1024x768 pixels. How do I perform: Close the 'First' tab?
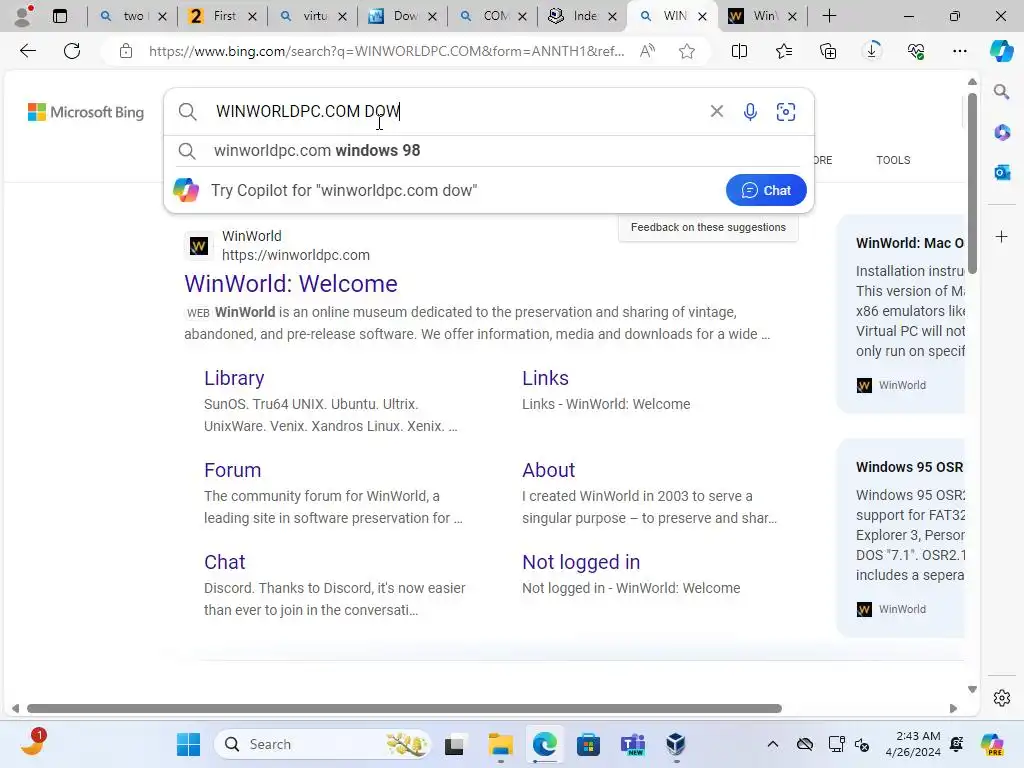click(253, 16)
